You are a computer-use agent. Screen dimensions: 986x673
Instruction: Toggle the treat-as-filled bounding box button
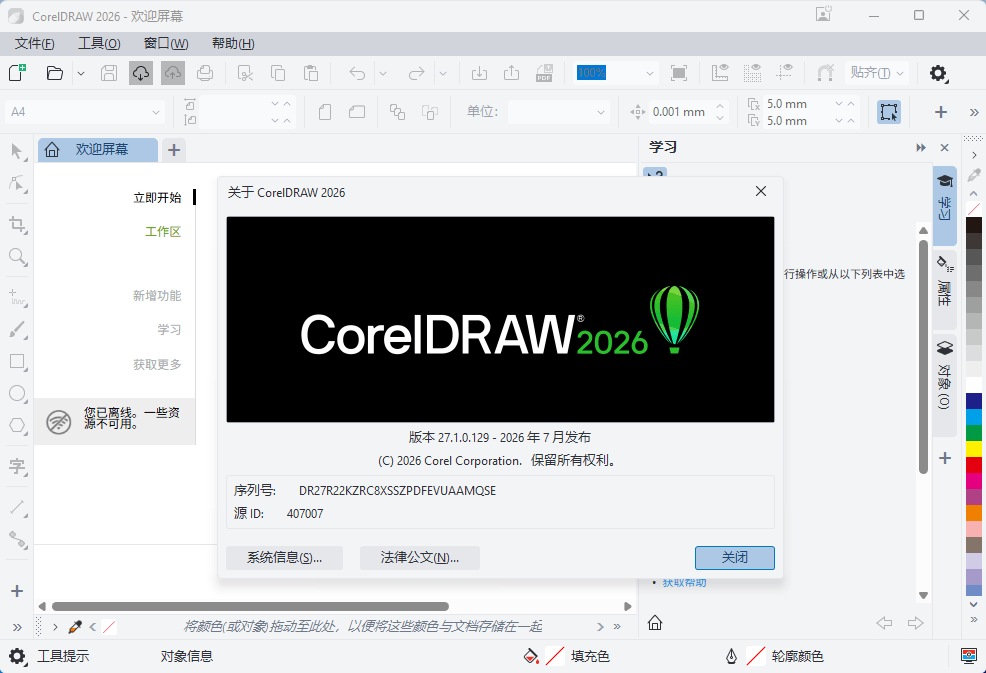click(889, 112)
